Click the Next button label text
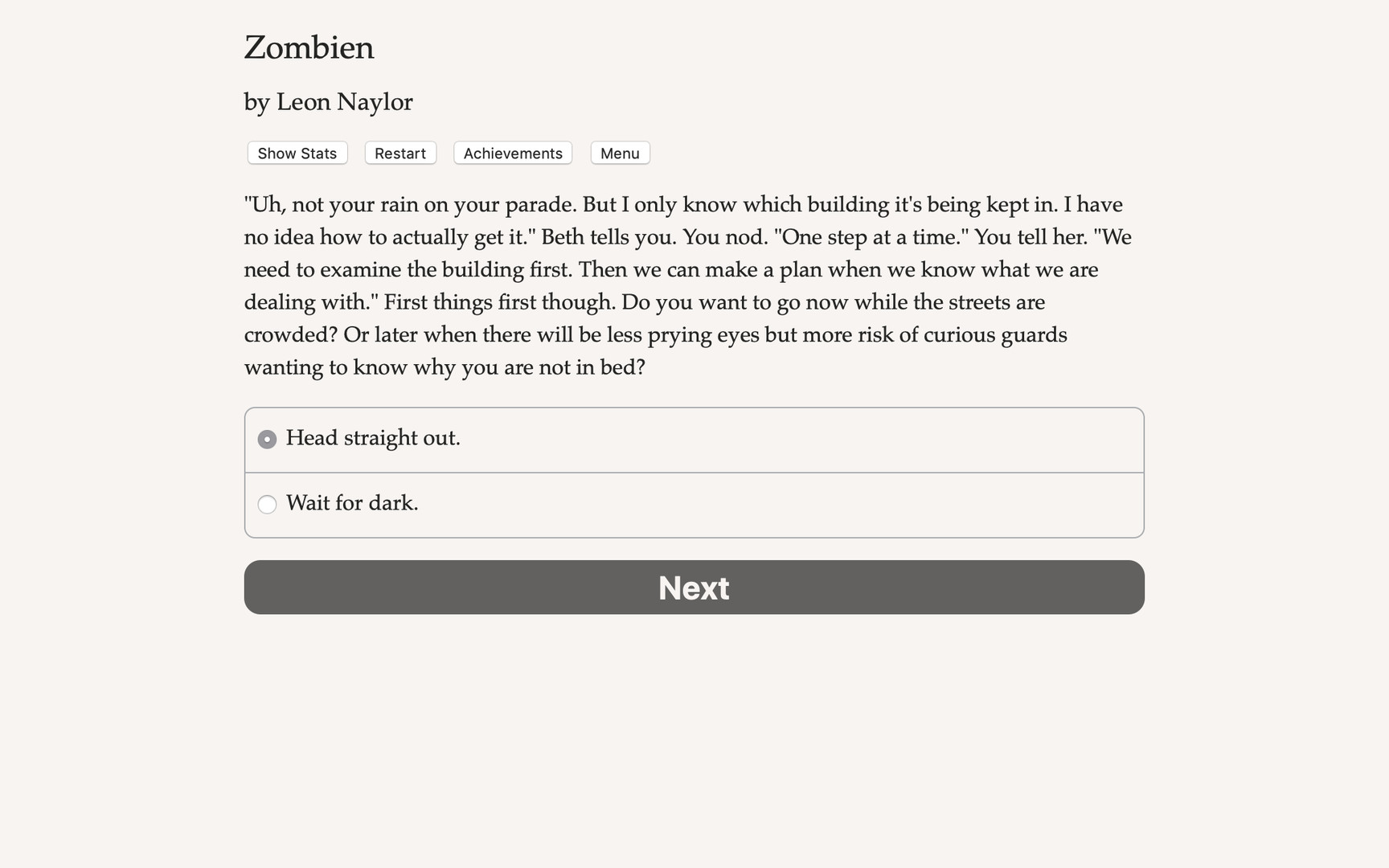This screenshot has width=1389, height=868. (694, 588)
